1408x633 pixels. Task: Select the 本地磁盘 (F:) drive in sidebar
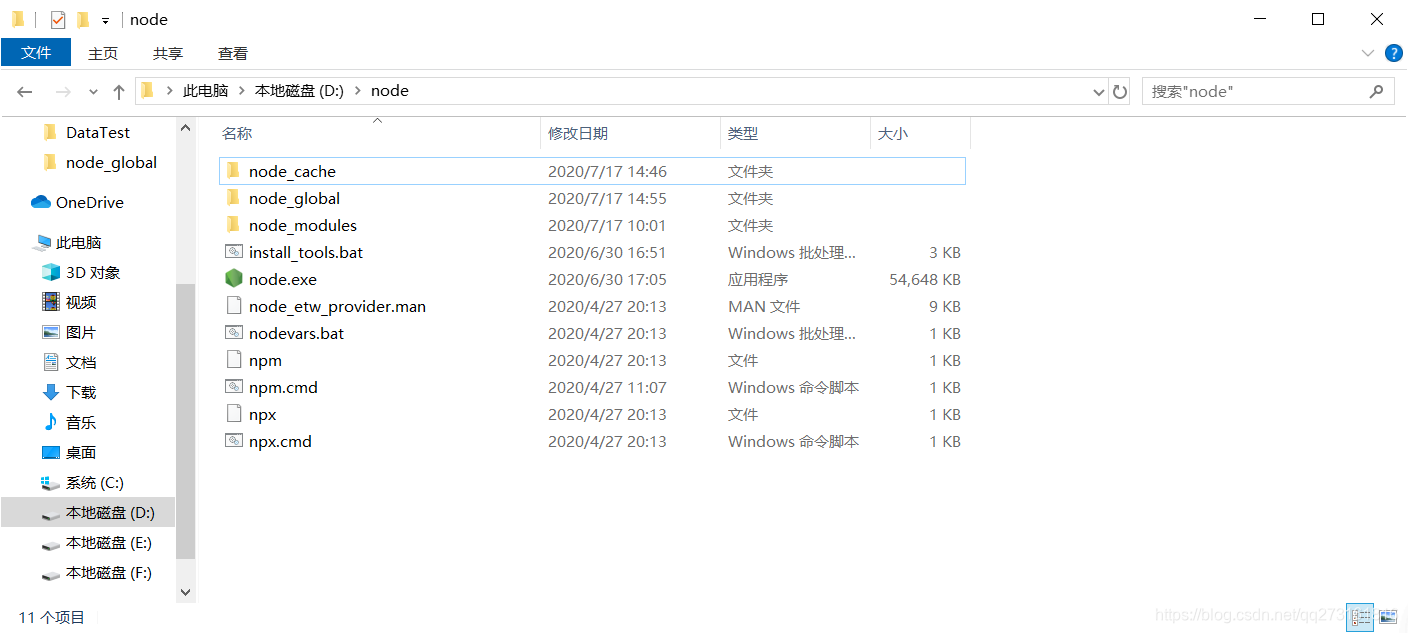109,572
